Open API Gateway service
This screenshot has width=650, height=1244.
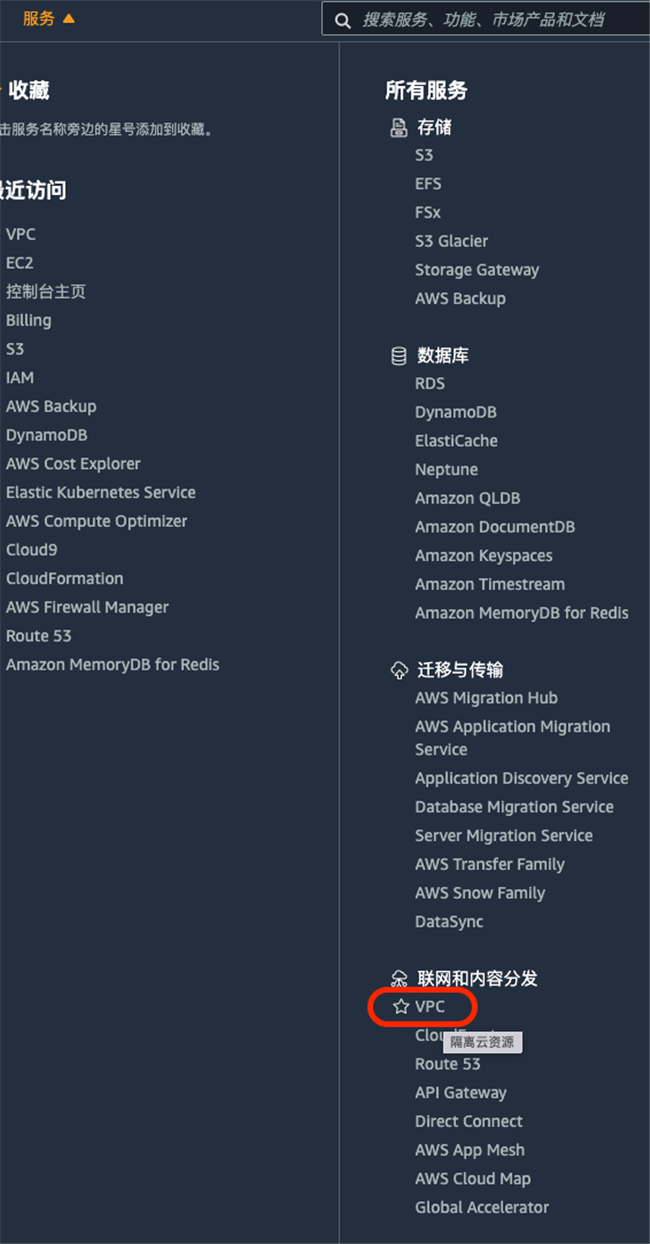(461, 1093)
